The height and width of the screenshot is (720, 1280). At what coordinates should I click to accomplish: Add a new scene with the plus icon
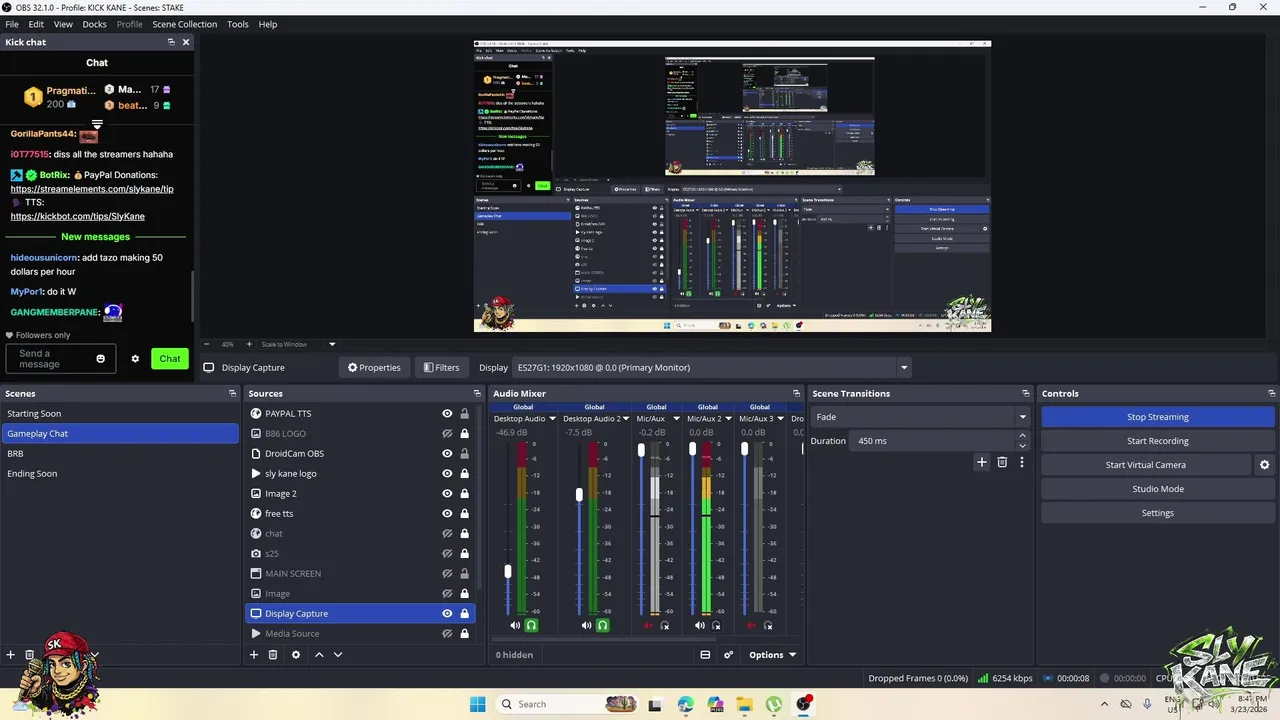pyautogui.click(x=11, y=655)
